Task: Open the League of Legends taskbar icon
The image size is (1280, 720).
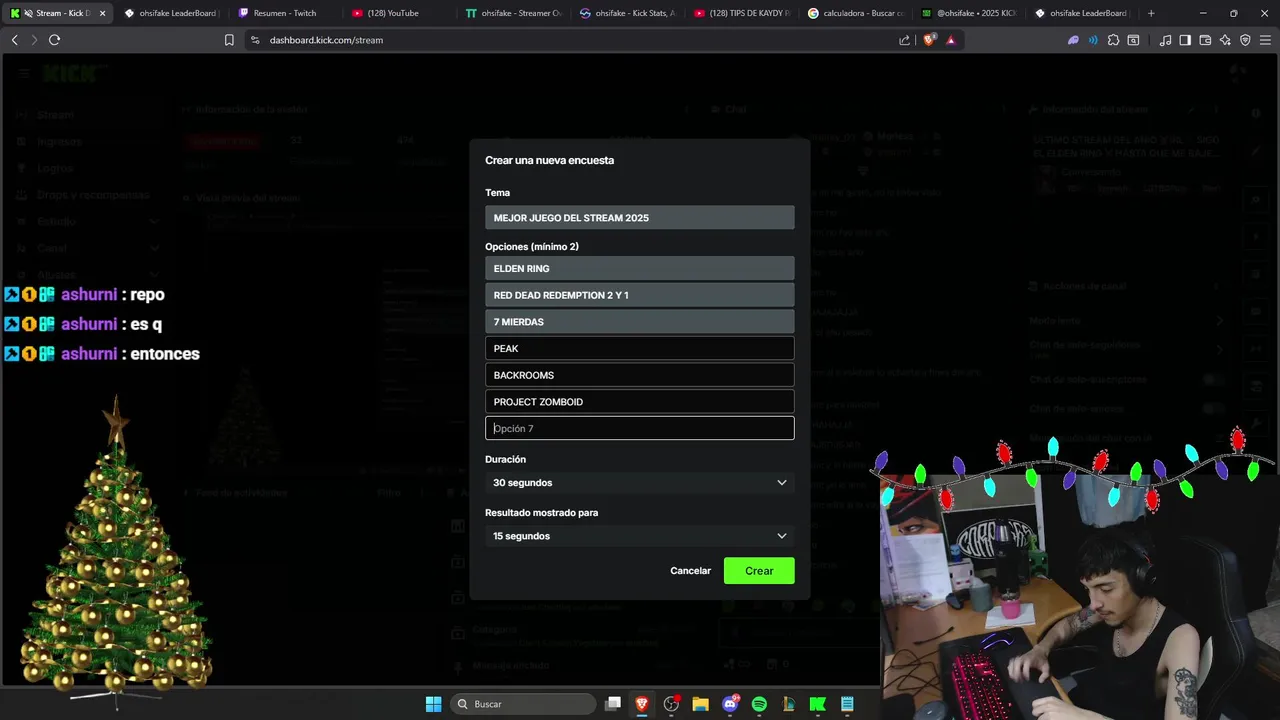Action: point(788,704)
